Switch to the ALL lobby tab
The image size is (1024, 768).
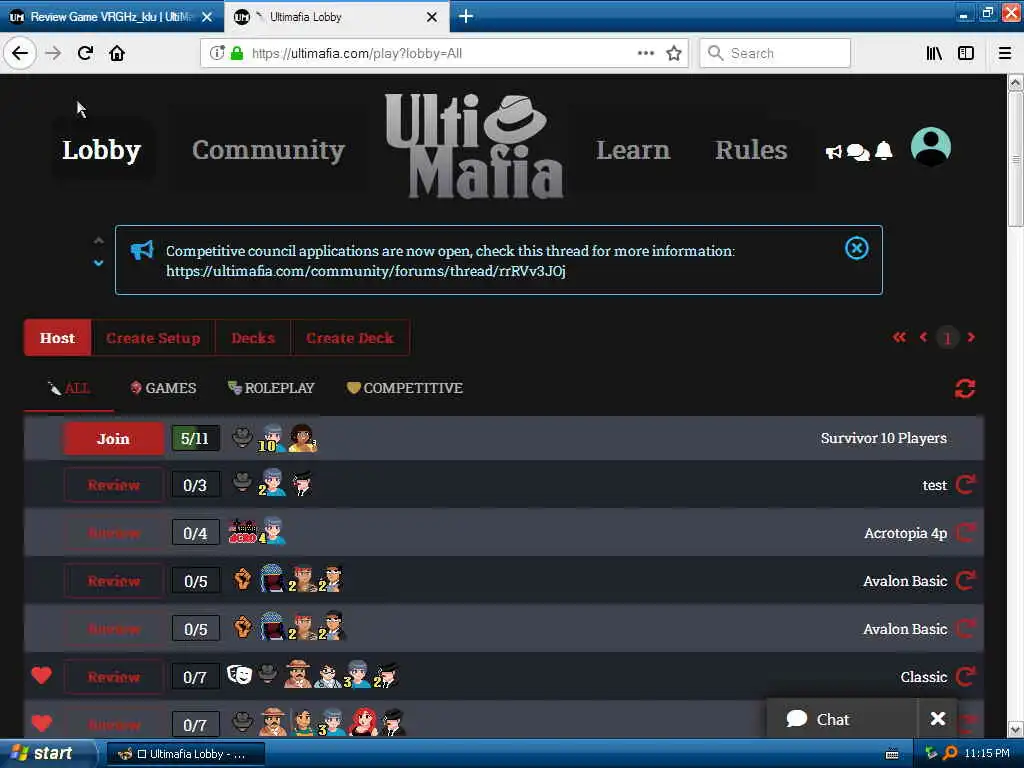tap(69, 388)
